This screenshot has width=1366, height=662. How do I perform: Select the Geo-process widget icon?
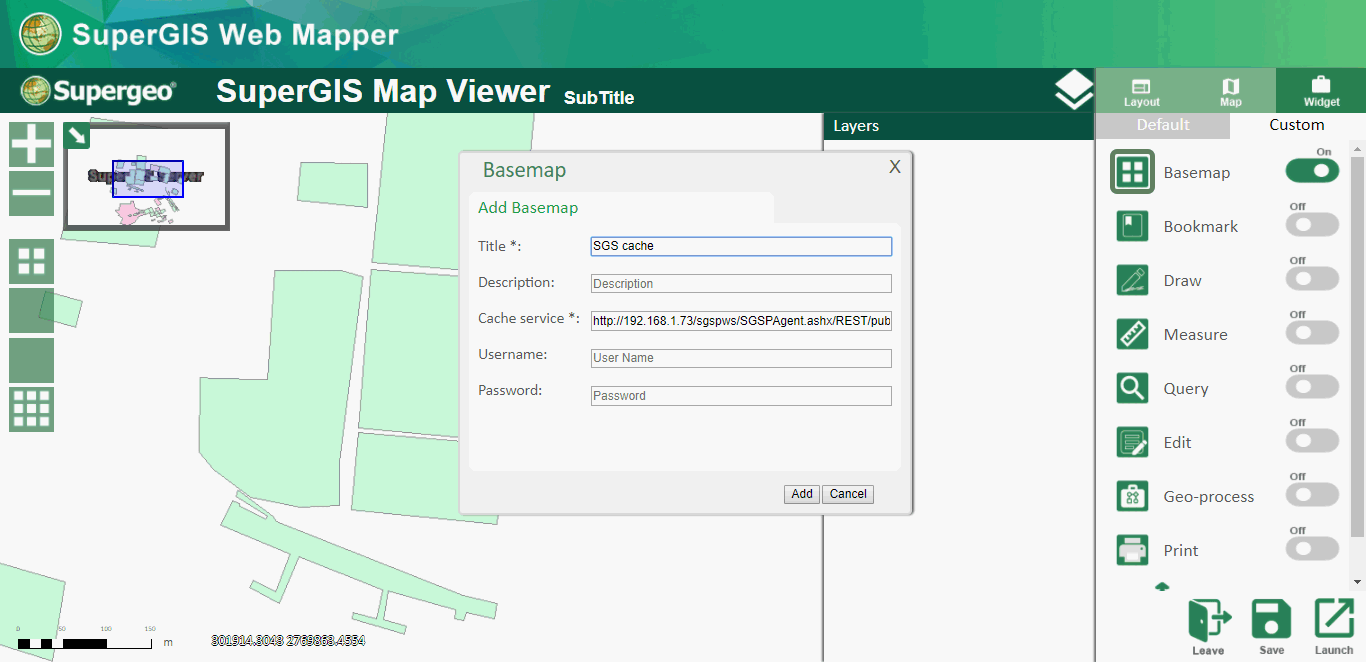[1132, 496]
